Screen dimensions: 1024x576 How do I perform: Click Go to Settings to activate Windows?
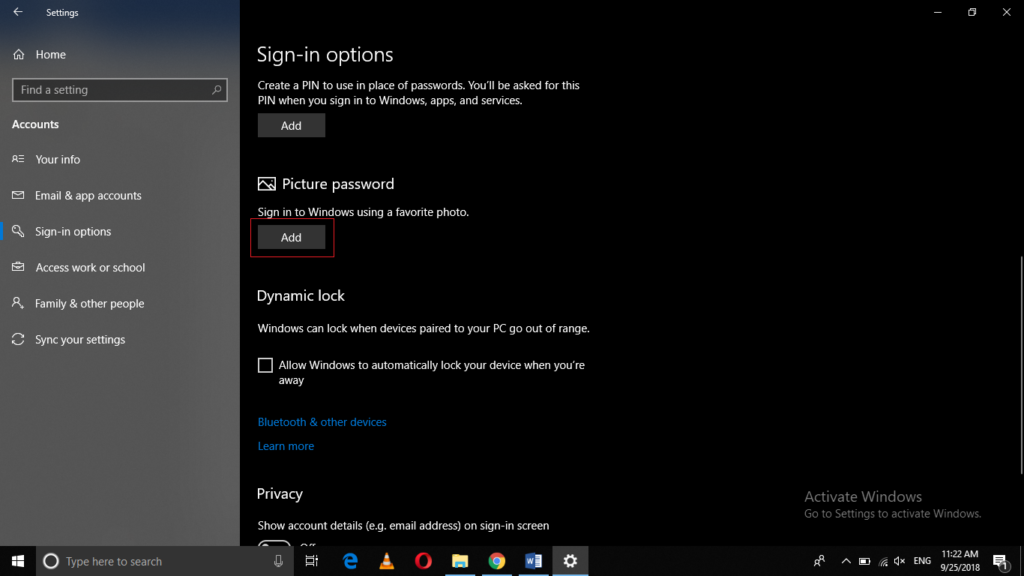[x=892, y=513]
